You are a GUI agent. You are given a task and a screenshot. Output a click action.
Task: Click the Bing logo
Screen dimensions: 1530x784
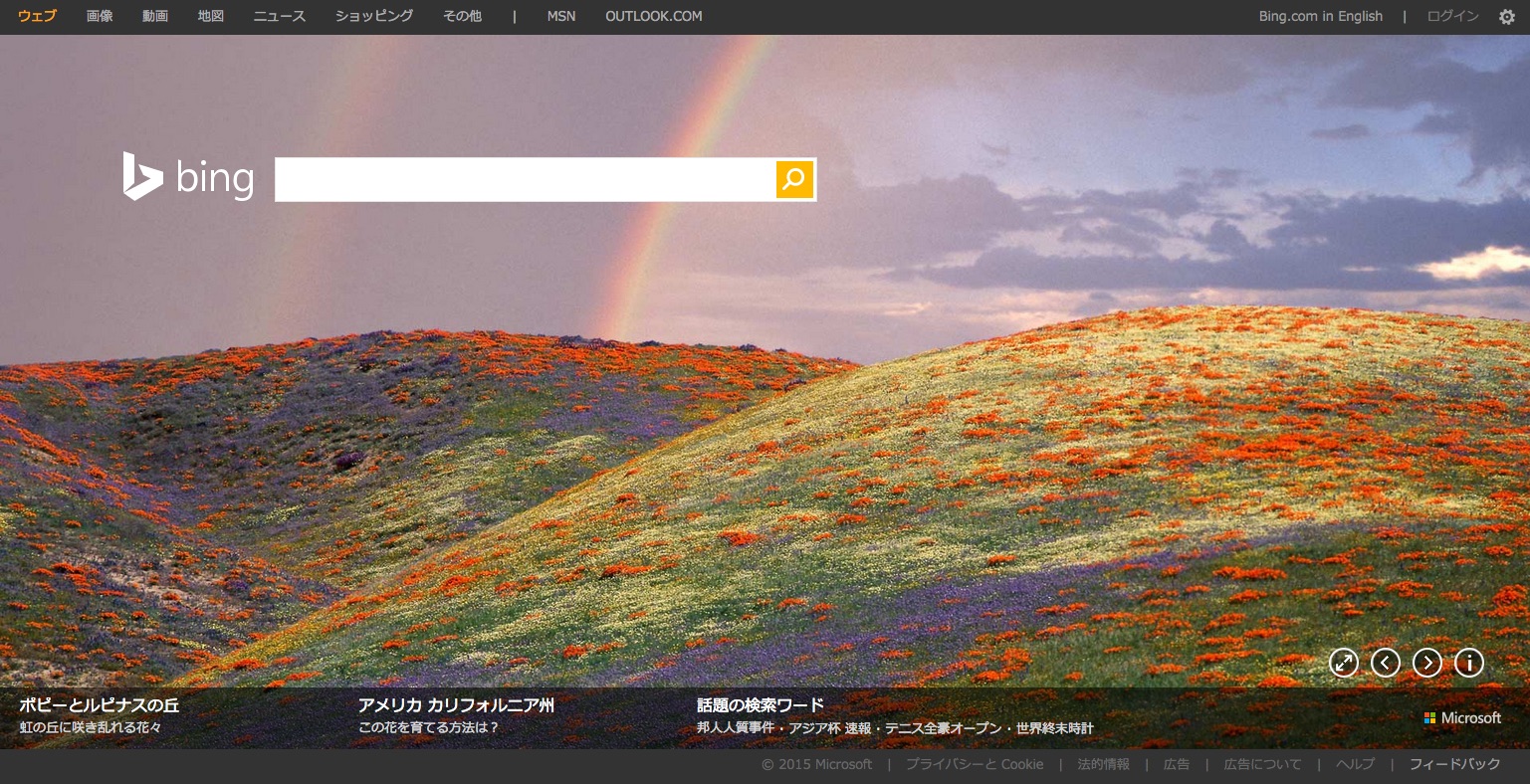click(189, 178)
